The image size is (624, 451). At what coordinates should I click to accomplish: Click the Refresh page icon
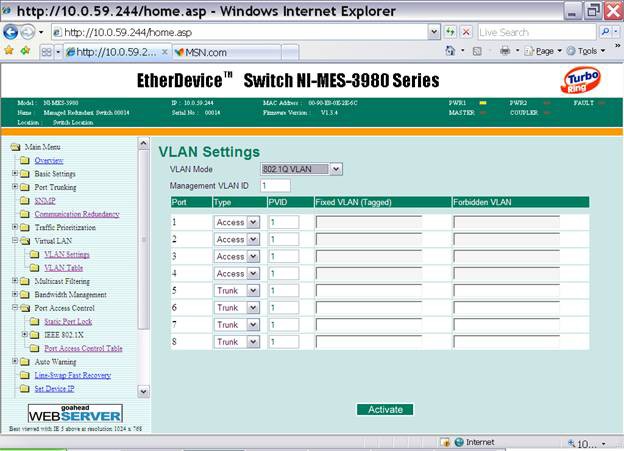449,32
